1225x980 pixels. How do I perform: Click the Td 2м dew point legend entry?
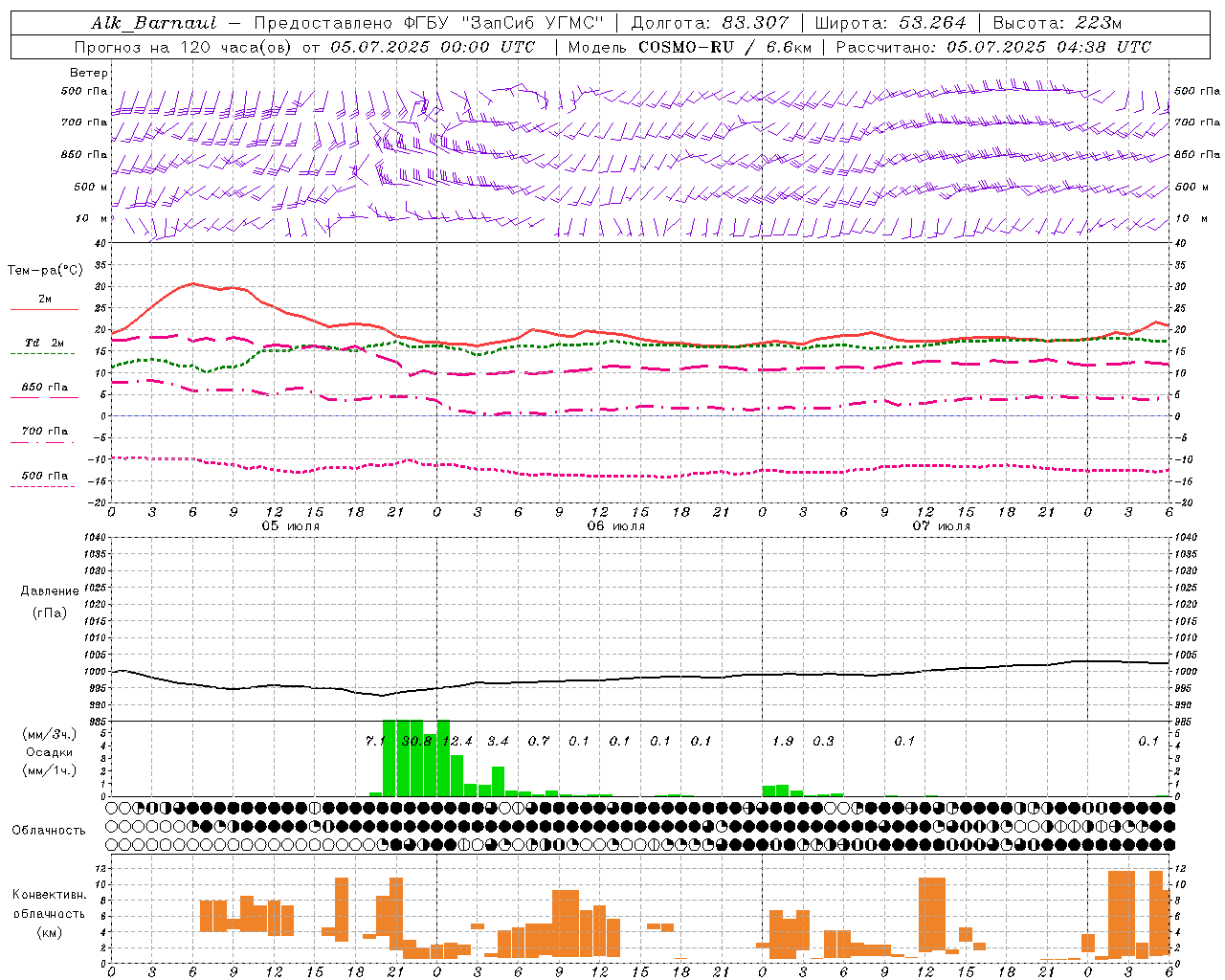[45, 343]
